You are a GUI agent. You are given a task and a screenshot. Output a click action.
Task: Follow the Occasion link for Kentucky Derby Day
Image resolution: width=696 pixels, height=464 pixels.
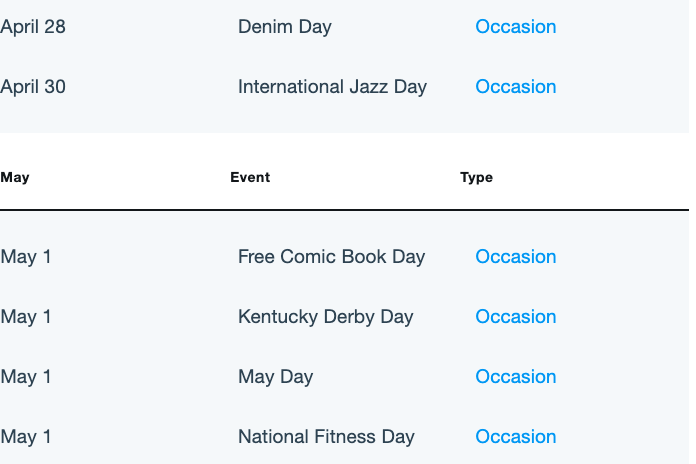[515, 317]
